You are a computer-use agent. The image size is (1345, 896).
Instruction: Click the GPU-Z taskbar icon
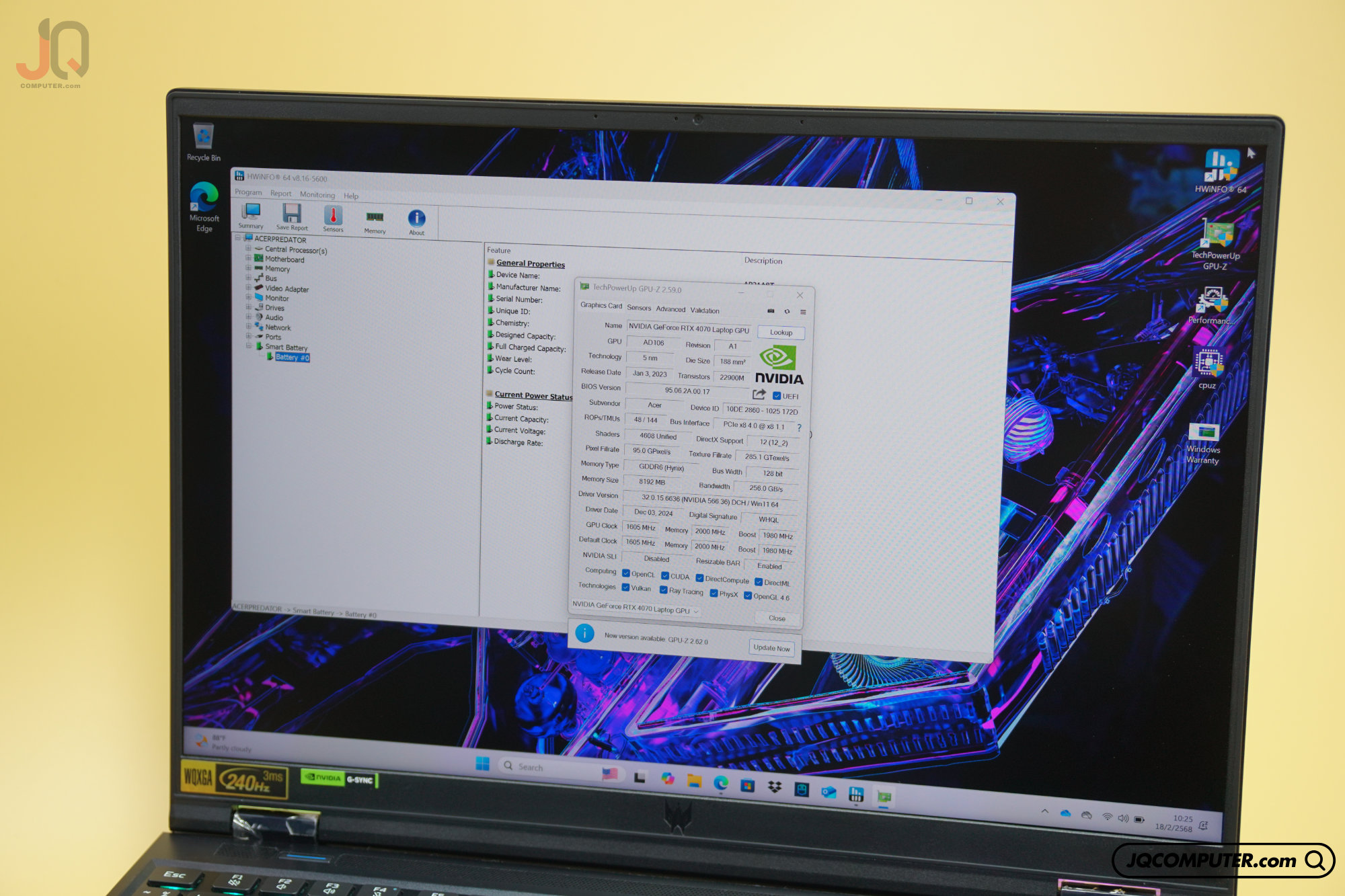coord(884,797)
